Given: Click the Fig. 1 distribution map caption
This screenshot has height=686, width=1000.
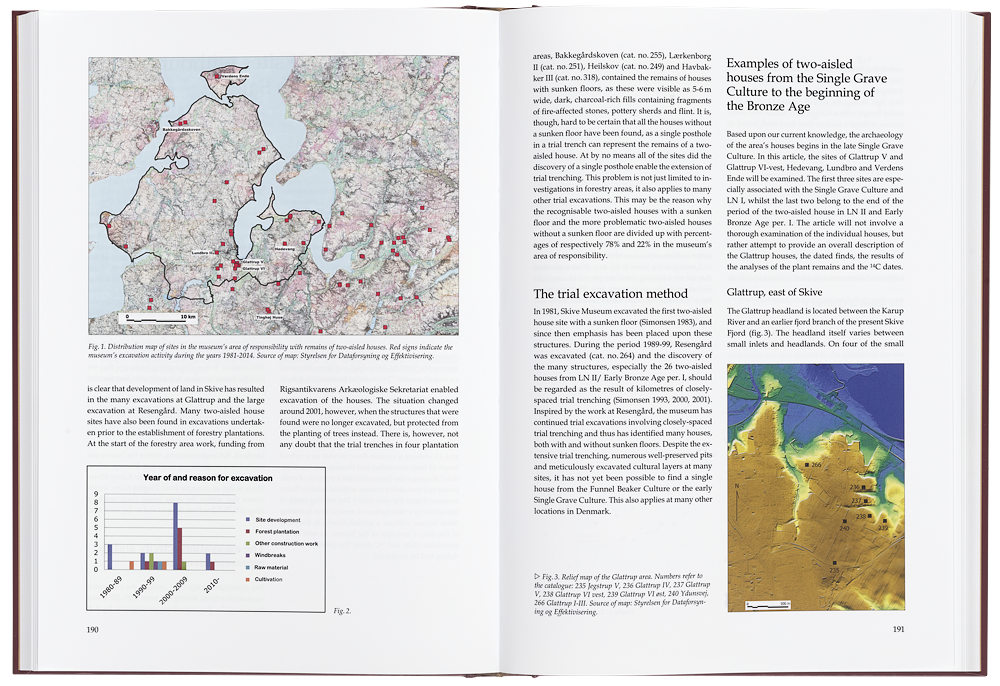Looking at the screenshot, I should pos(270,351).
